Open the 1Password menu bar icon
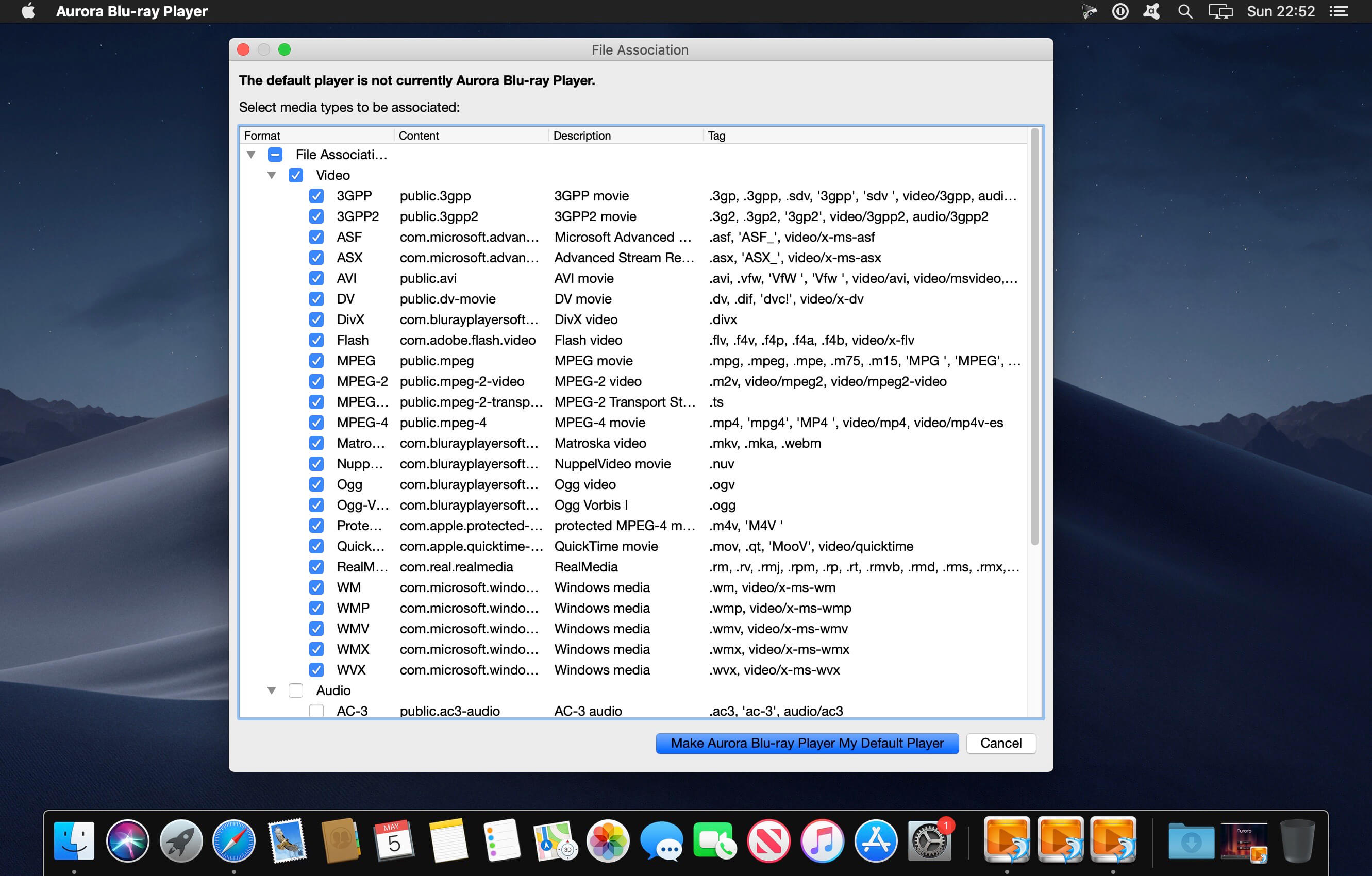This screenshot has height=876, width=1372. (1119, 11)
